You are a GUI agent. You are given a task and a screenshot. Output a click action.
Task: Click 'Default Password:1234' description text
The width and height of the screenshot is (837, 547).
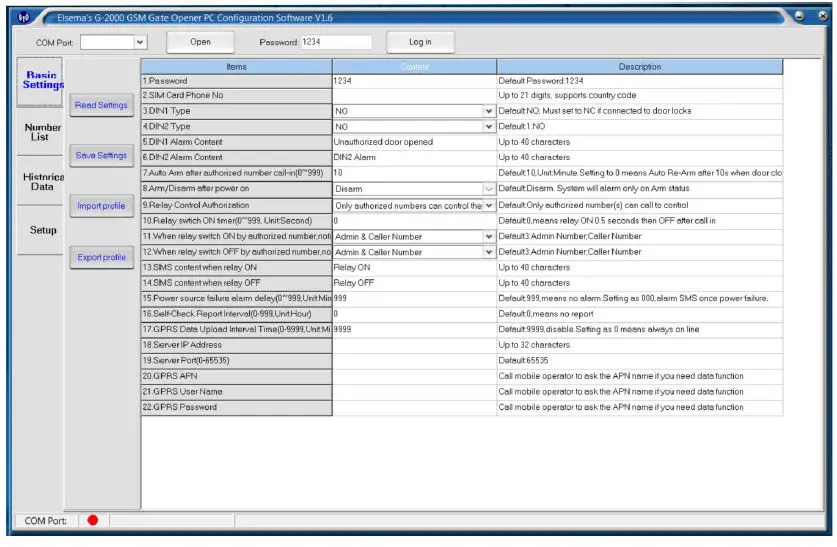coord(541,81)
